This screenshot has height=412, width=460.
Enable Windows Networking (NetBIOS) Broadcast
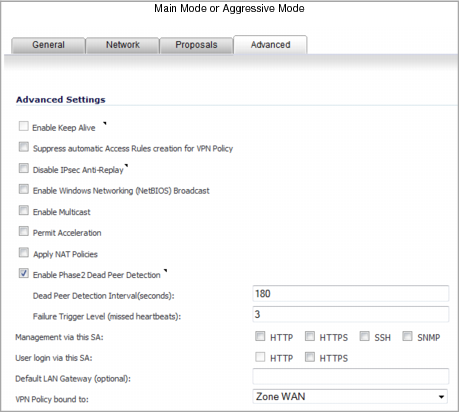point(23,189)
